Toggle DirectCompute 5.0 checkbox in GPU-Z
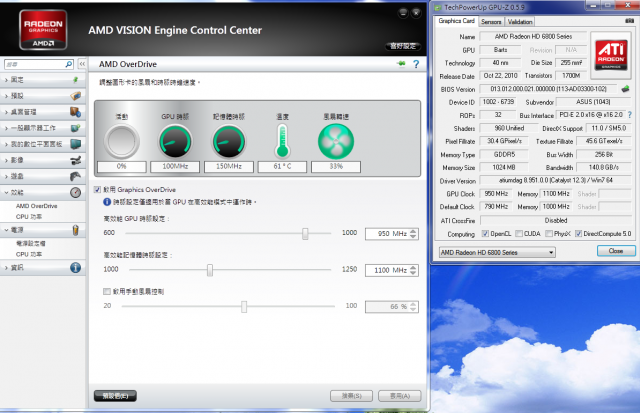 click(x=578, y=233)
